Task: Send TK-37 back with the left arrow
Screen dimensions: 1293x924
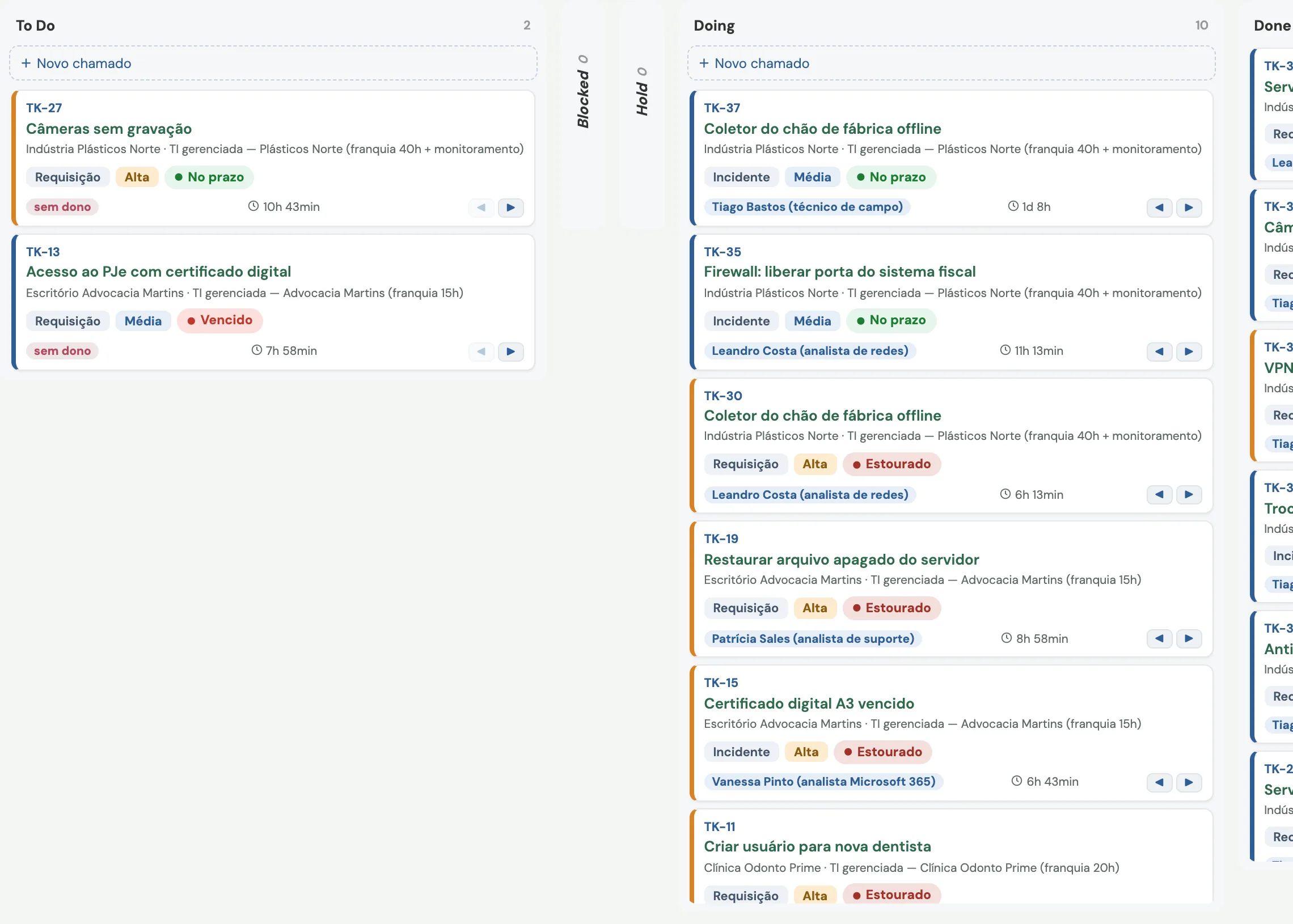Action: tap(1159, 207)
